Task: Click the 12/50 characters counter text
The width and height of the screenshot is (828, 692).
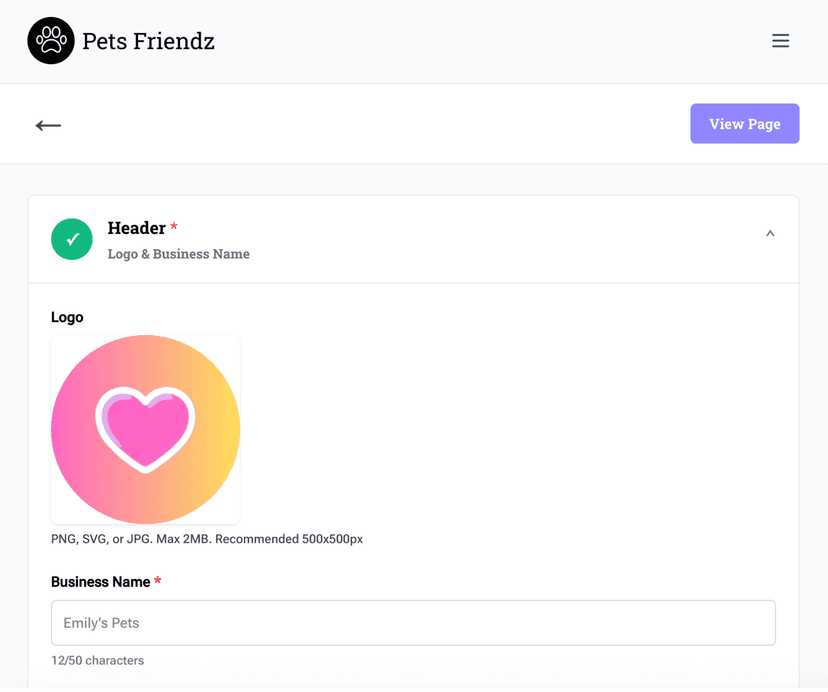Action: tap(97, 660)
